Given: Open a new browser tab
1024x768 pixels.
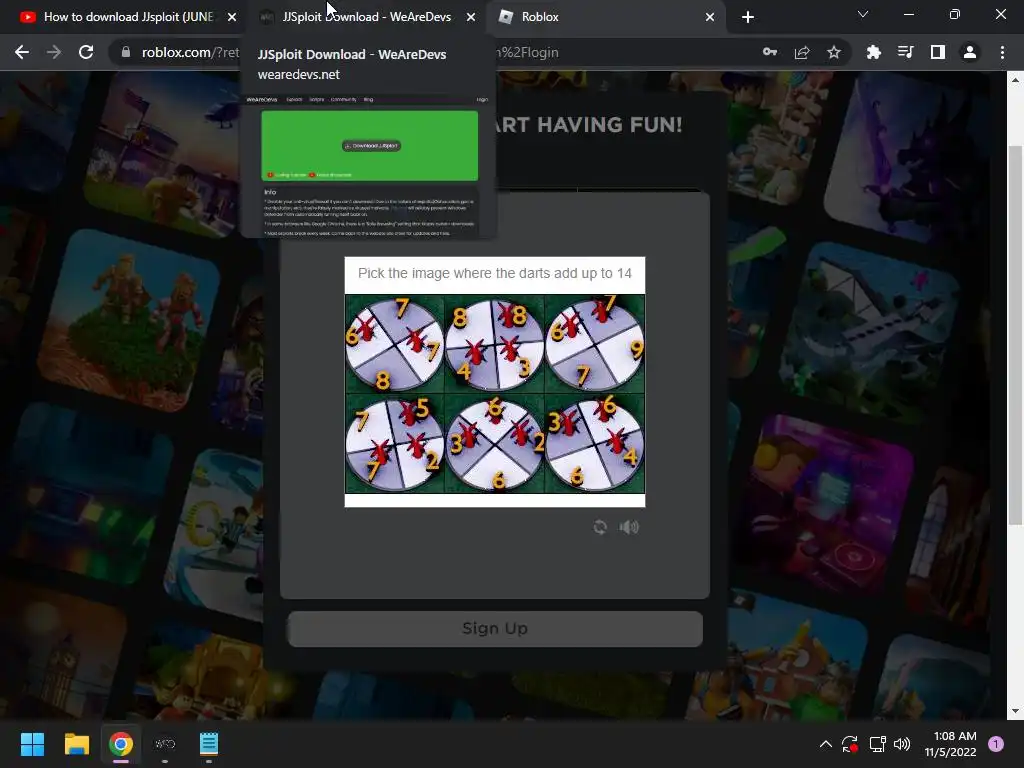Looking at the screenshot, I should [x=748, y=17].
